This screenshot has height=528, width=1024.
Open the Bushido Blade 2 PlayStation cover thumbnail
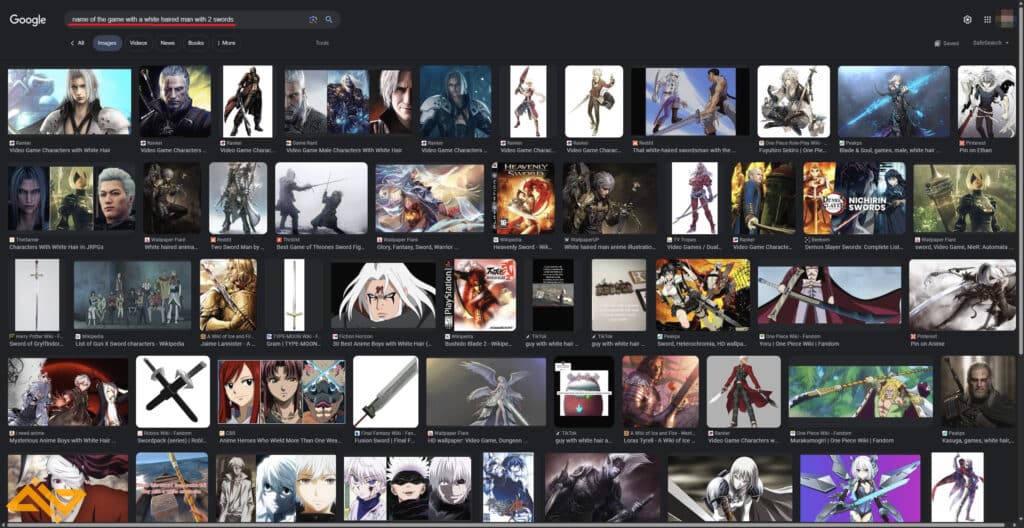pos(480,295)
